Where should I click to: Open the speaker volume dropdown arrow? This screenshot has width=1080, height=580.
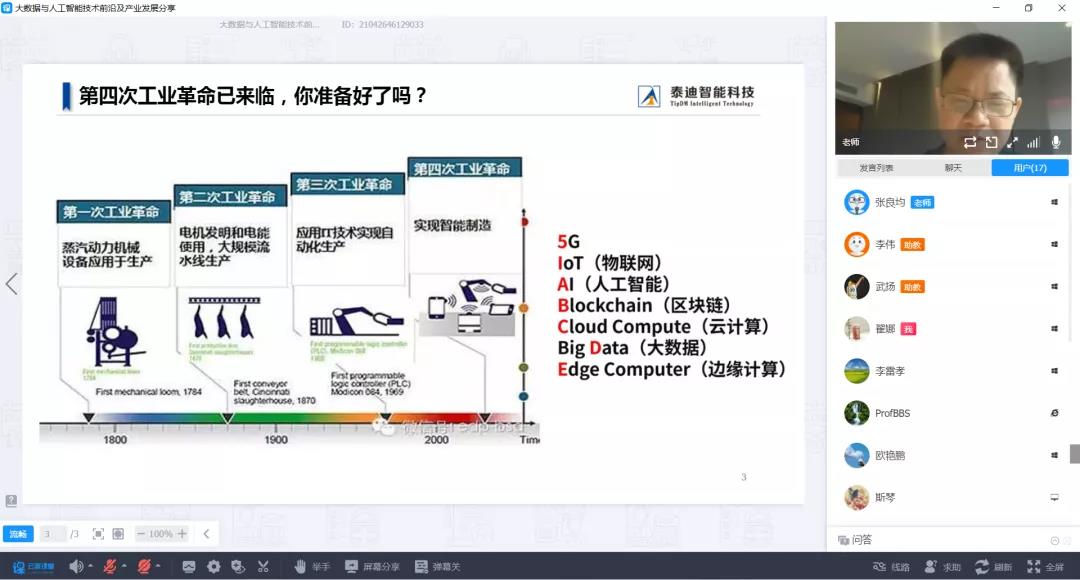pyautogui.click(x=90, y=567)
